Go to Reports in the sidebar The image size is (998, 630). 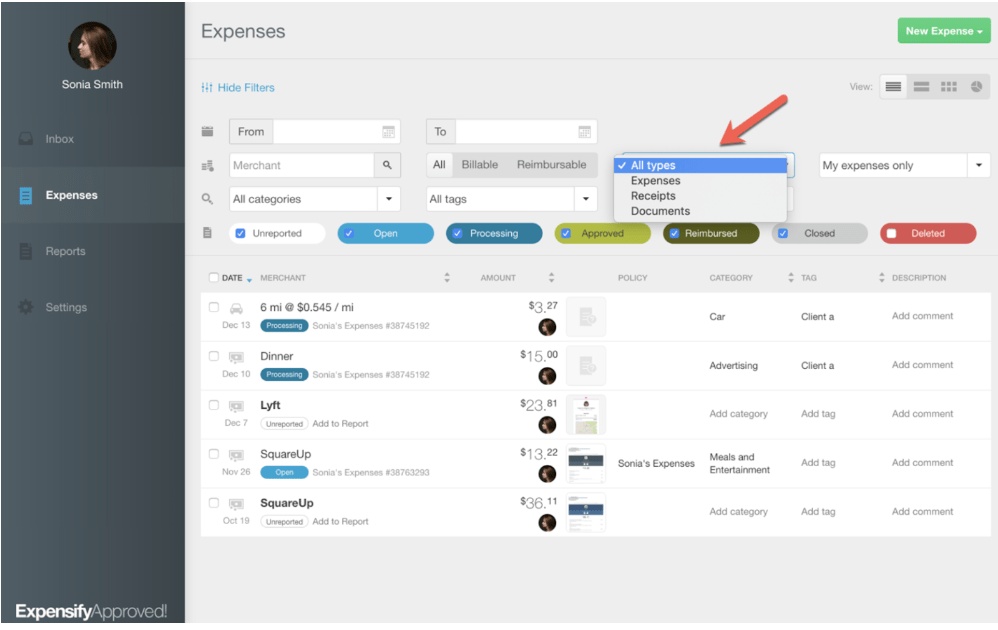[65, 252]
